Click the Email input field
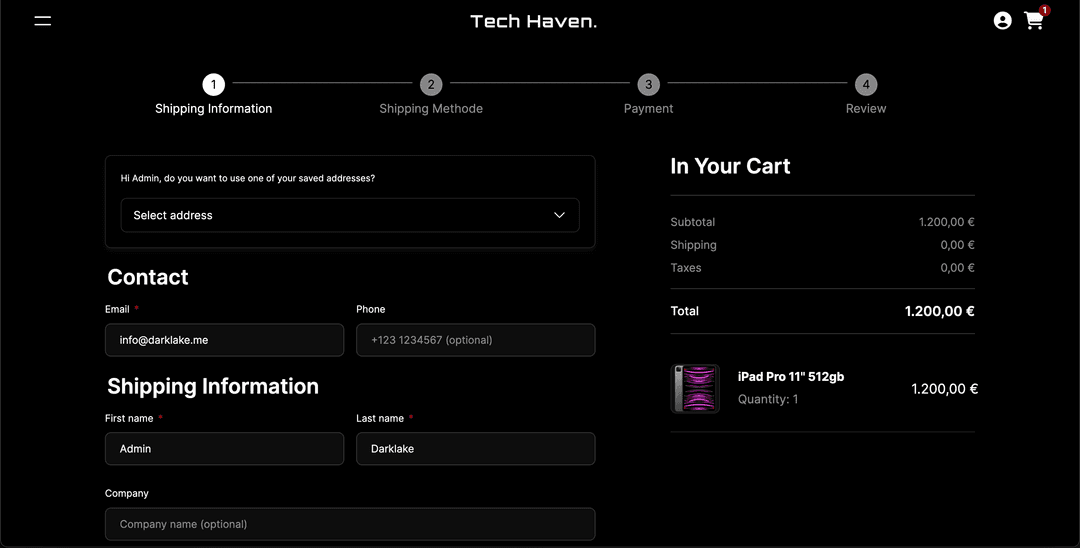The height and width of the screenshot is (548, 1080). click(x=224, y=340)
